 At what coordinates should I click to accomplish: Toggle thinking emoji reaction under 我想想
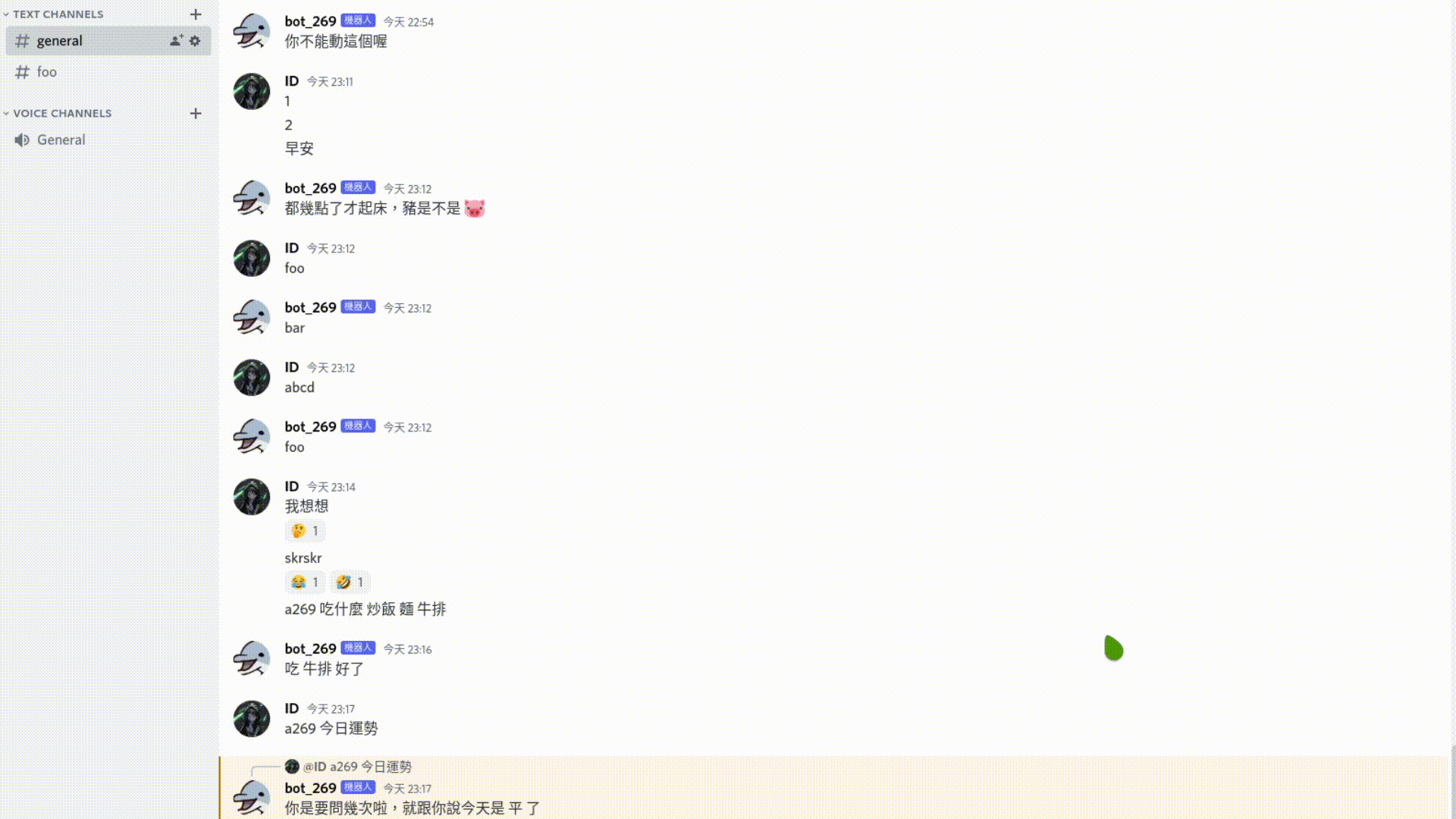coord(305,531)
